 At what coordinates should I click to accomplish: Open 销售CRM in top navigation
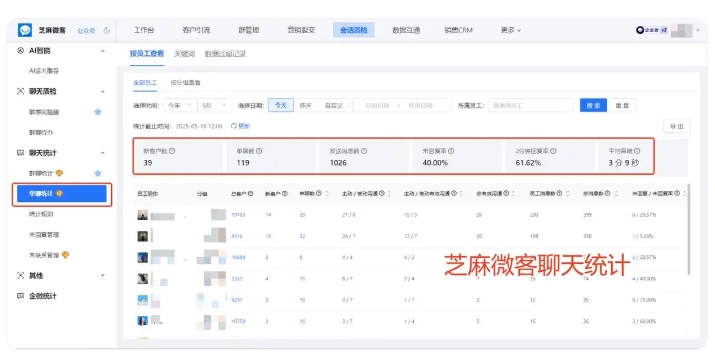[x=459, y=30]
